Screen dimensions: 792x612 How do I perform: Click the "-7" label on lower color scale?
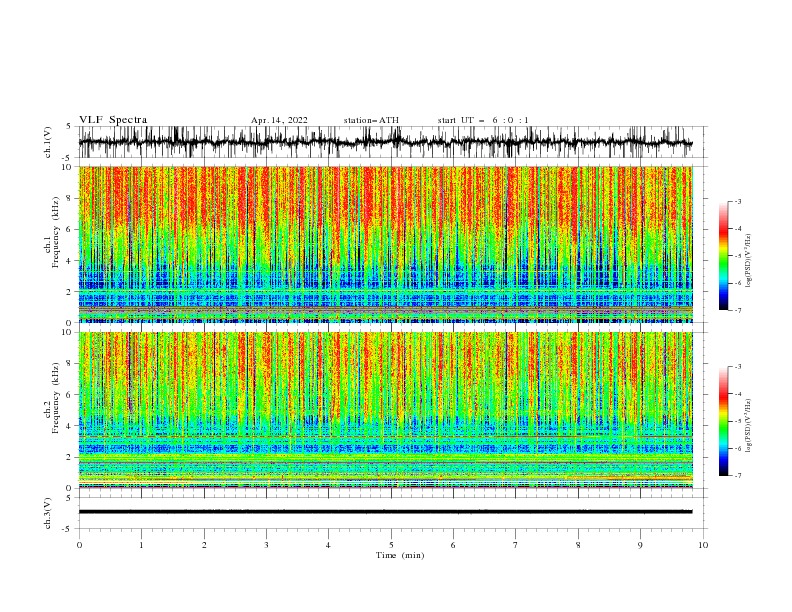[738, 475]
